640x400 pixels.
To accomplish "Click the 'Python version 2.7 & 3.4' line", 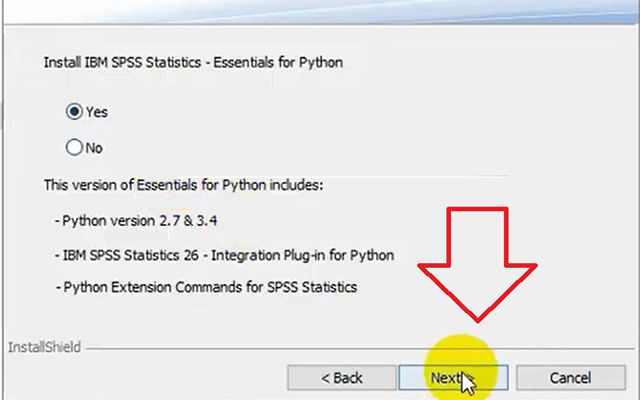I will [136, 221].
